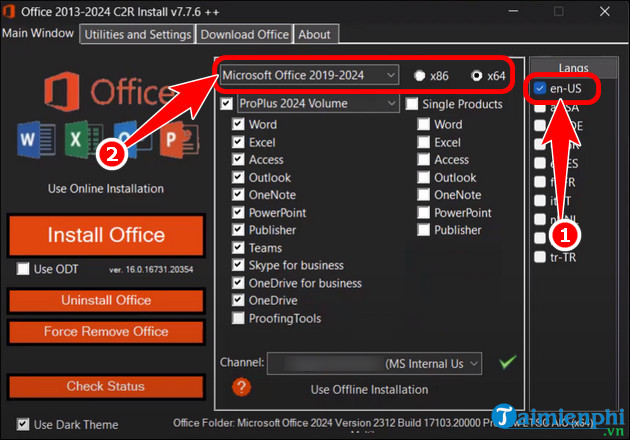Uncheck OneDrive for business checkbox

tap(238, 283)
